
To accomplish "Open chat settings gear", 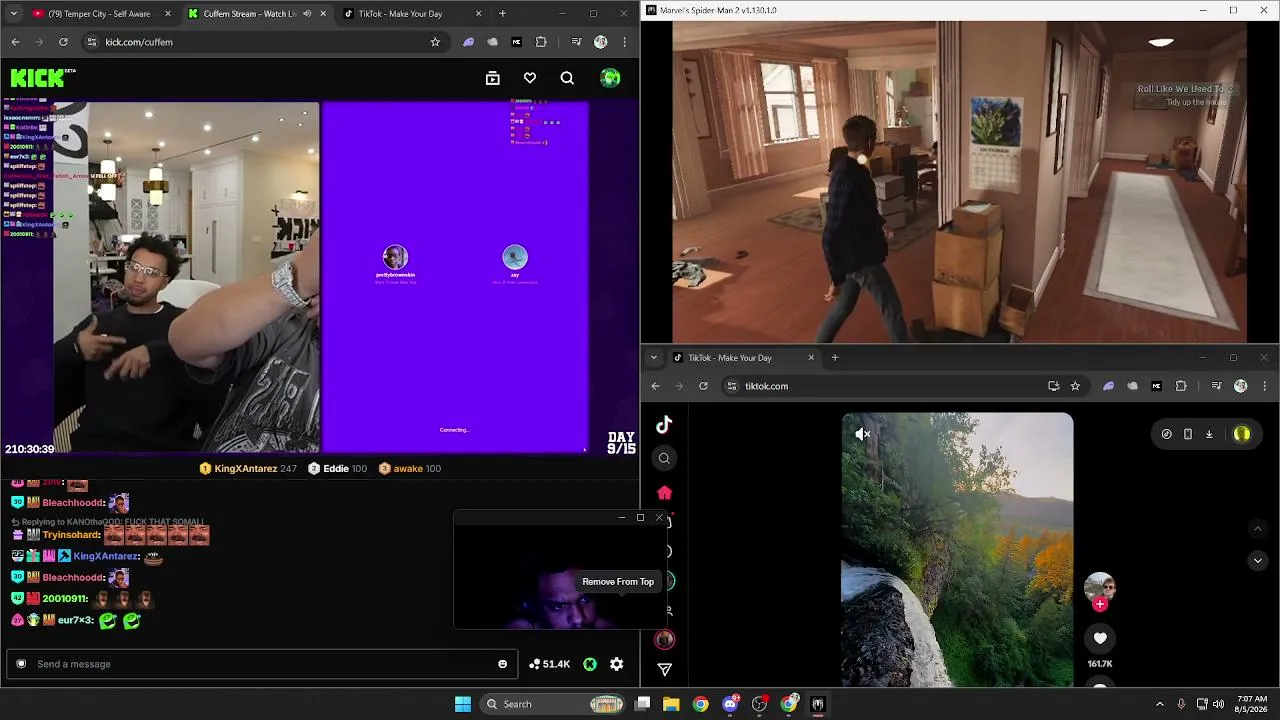I will point(617,664).
